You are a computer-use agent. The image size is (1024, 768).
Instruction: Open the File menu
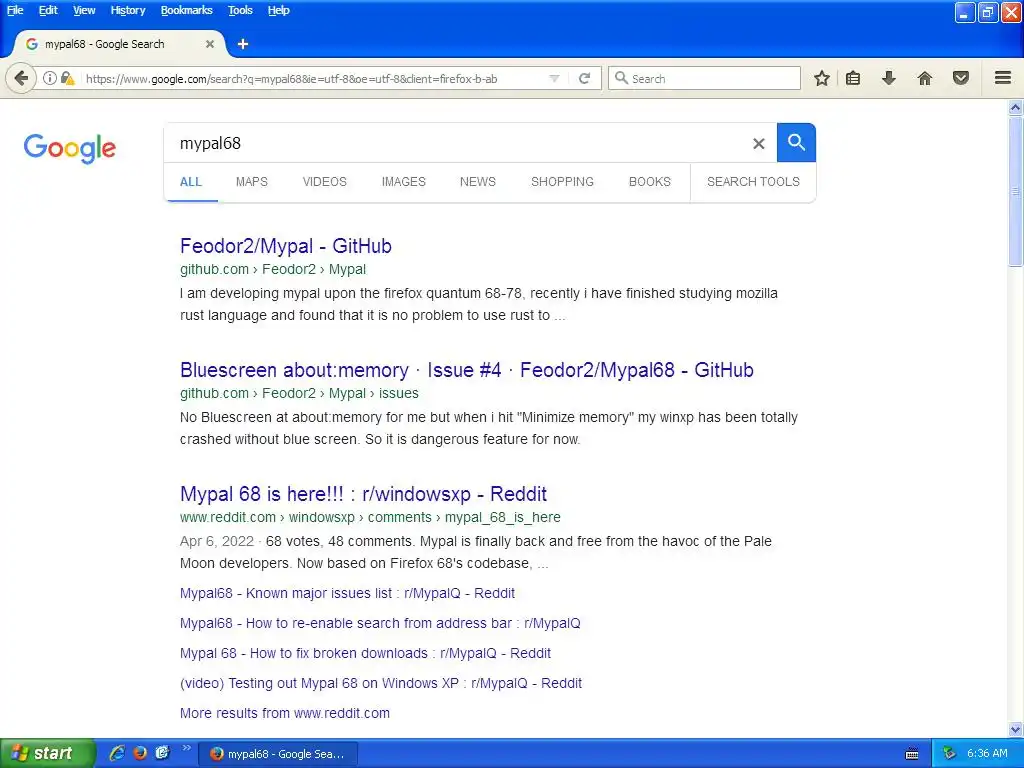[15, 10]
